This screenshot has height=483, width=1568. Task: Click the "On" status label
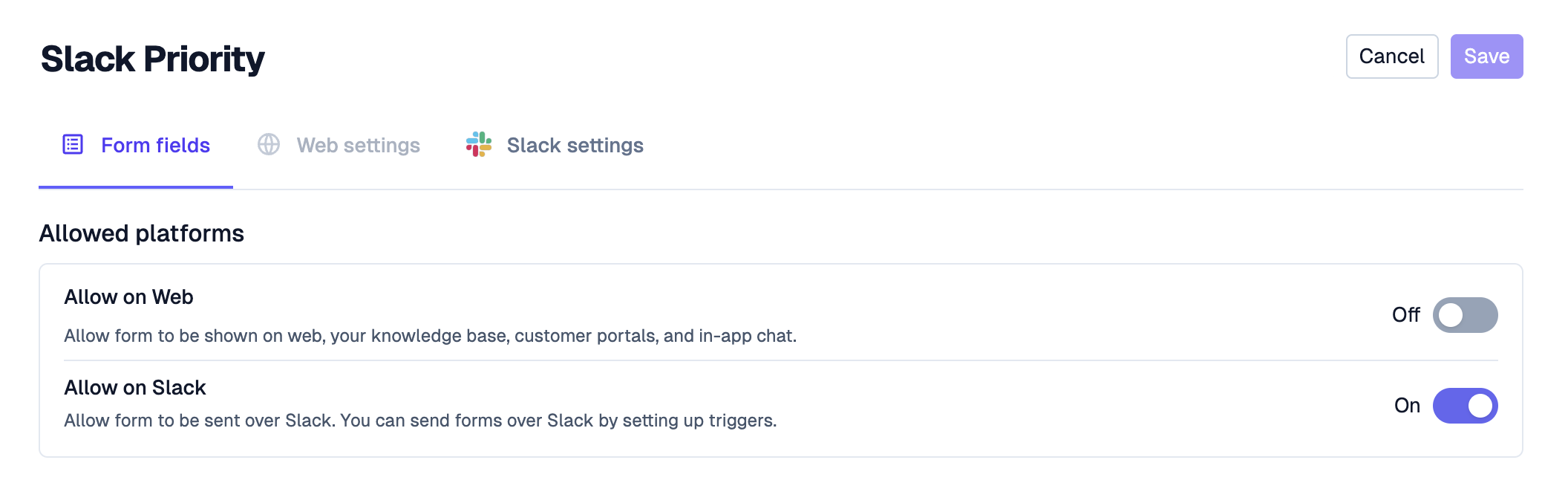click(1407, 406)
